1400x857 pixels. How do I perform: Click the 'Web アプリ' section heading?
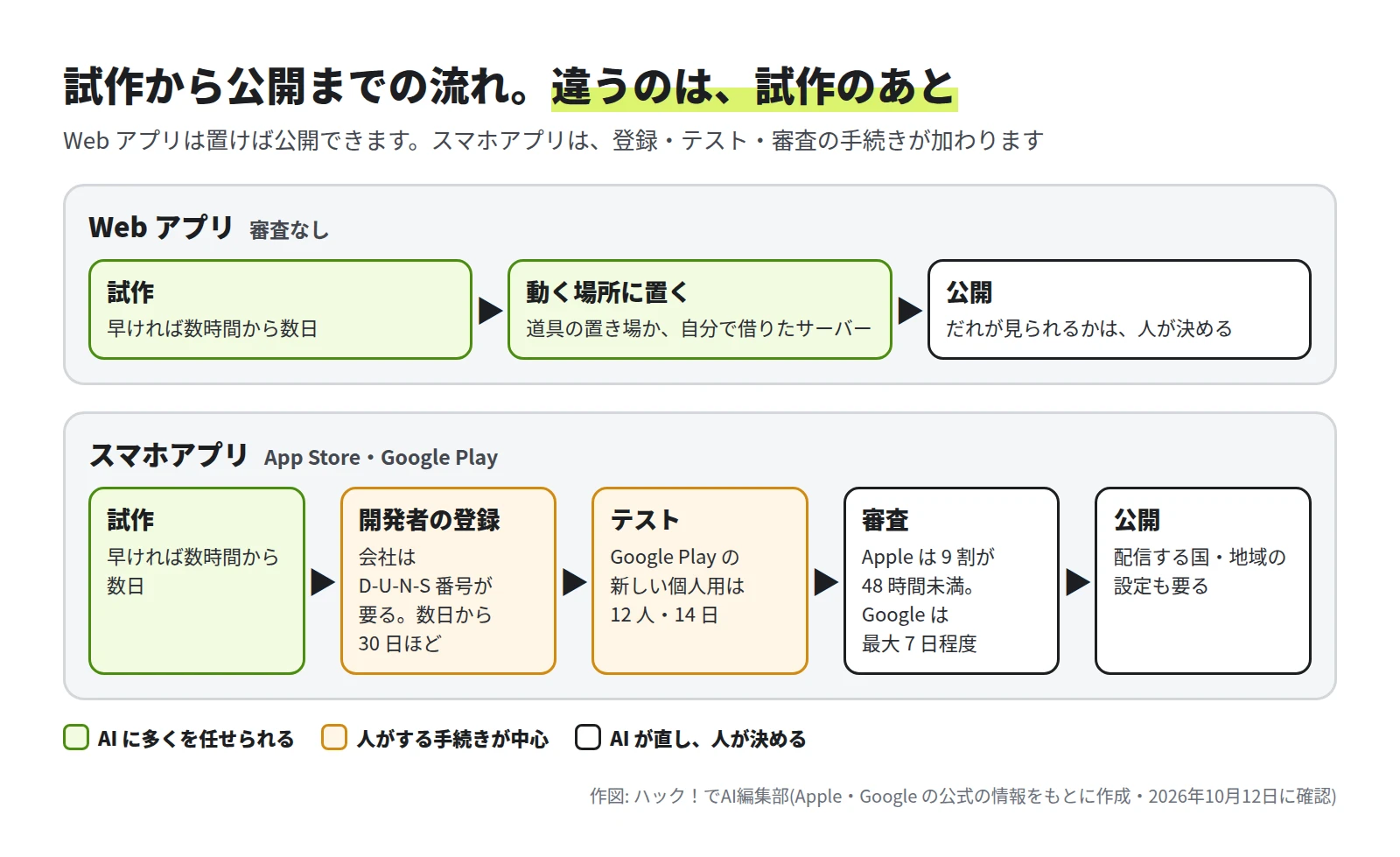161,228
